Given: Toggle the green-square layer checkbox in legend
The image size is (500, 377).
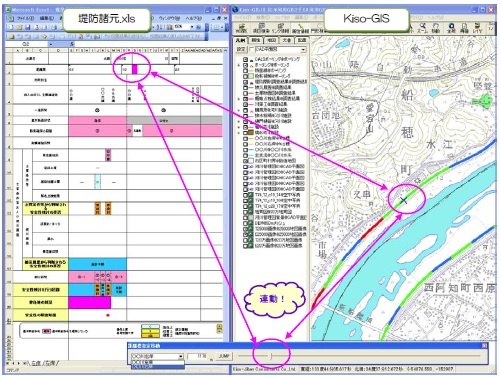Looking at the screenshot, I should [x=245, y=76].
